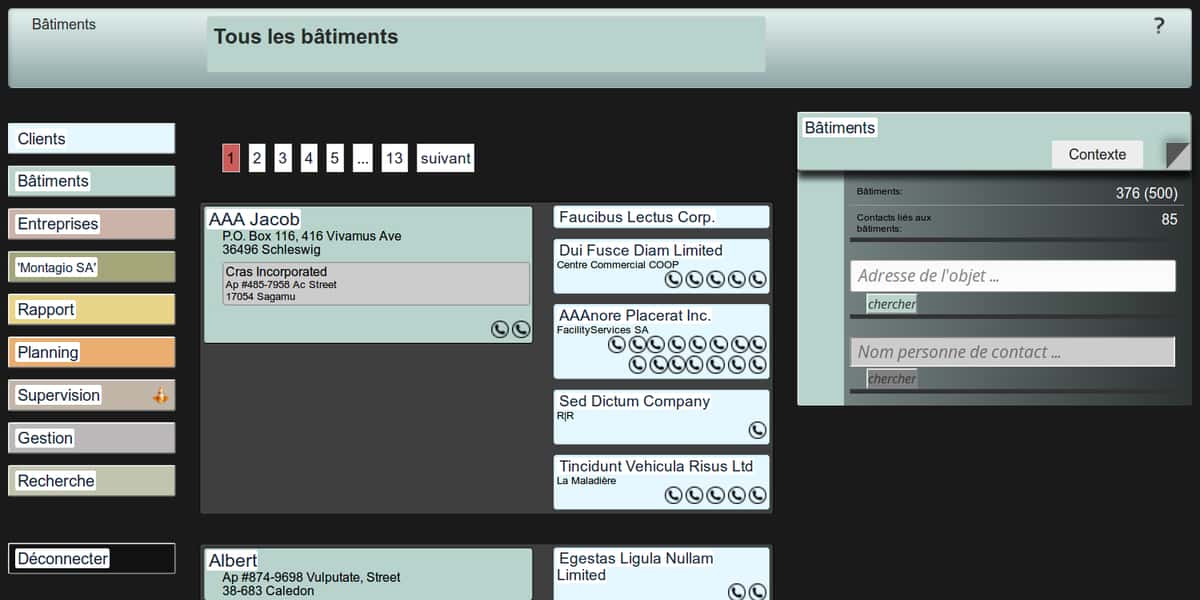Image resolution: width=1200 pixels, height=600 pixels.
Task: Click last phone icon in Tincidunt Vehicula card
Action: 757,495
